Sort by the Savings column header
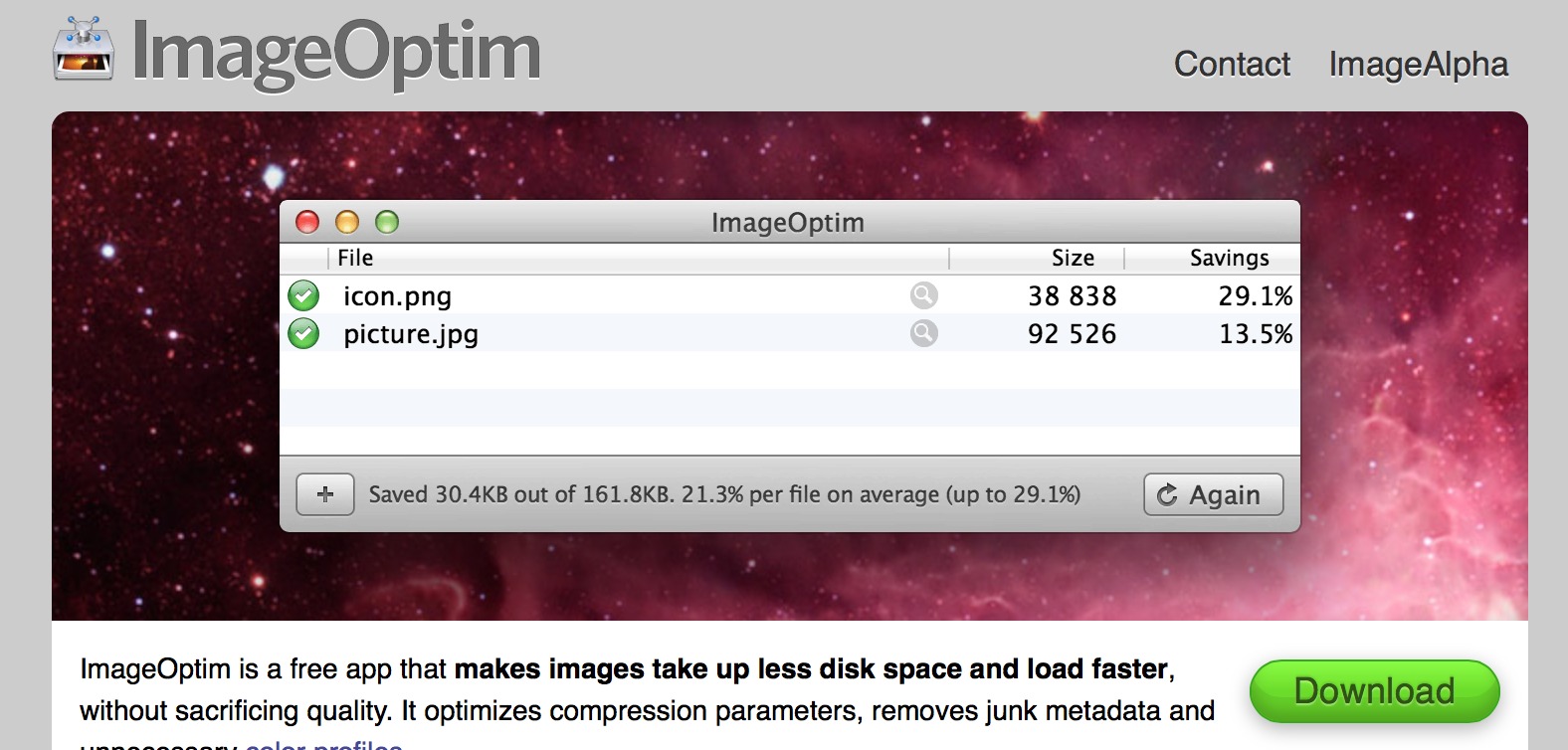Viewport: 1568px width, 750px height. click(1212, 259)
